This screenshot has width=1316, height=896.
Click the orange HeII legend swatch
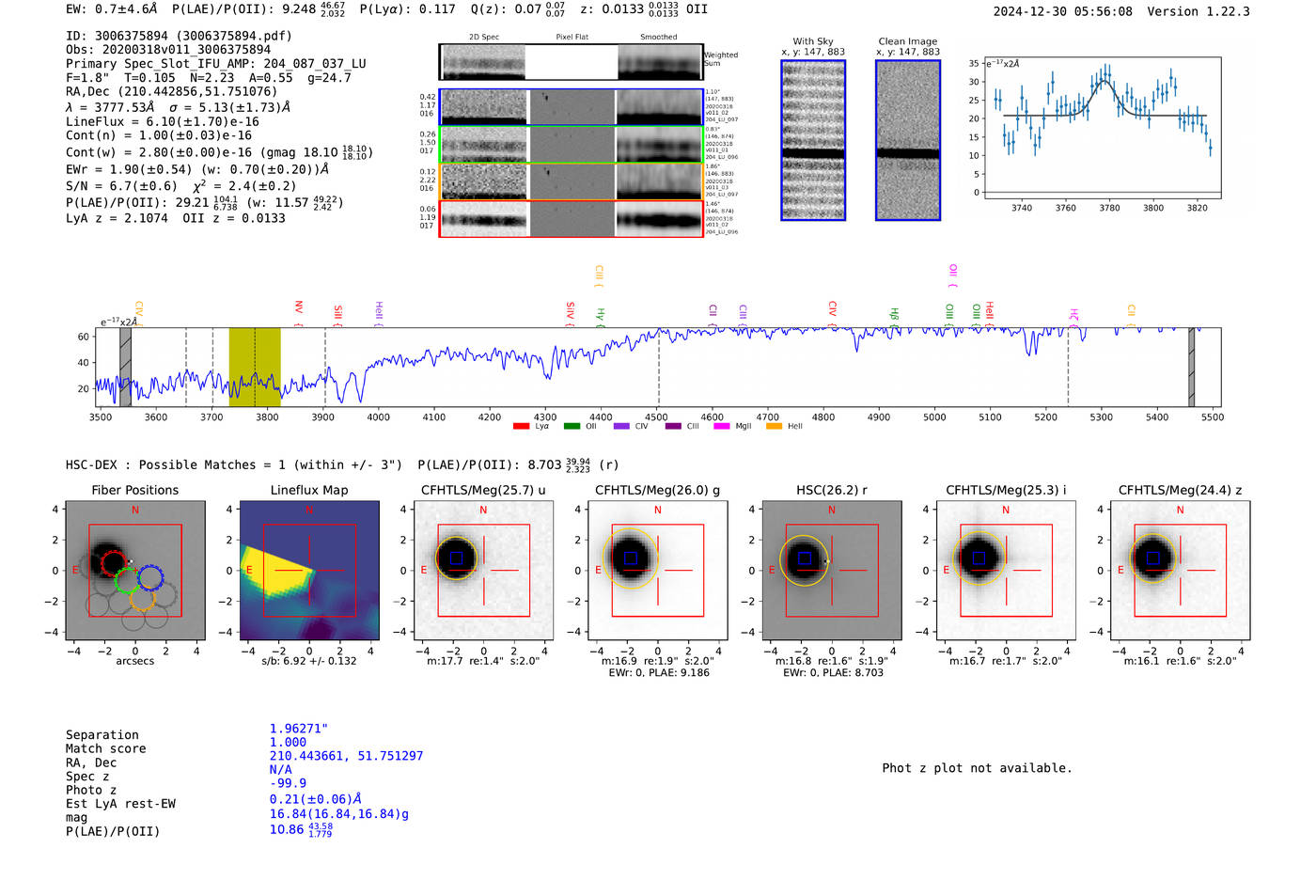774,426
